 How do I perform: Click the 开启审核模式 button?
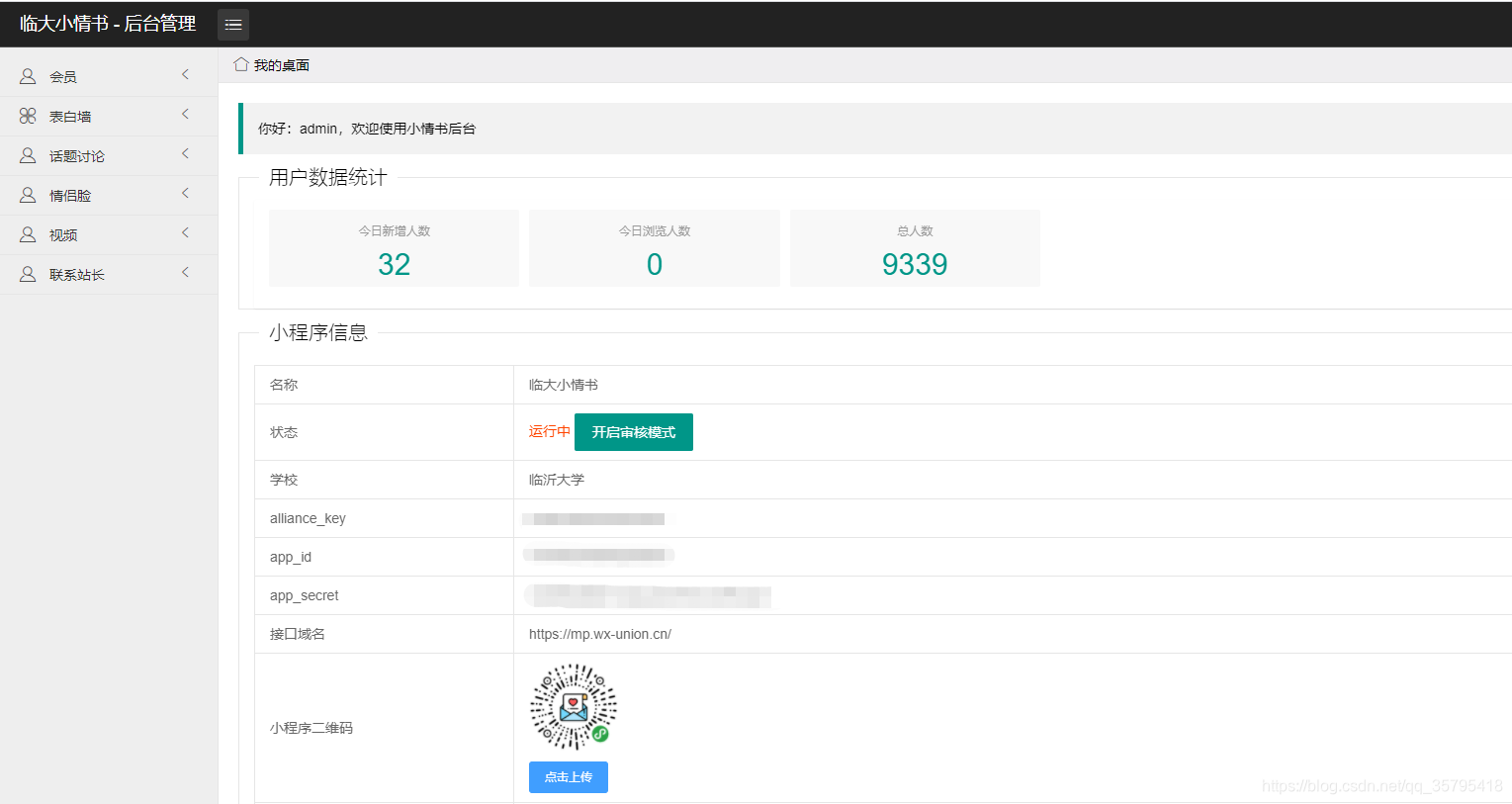click(x=634, y=432)
